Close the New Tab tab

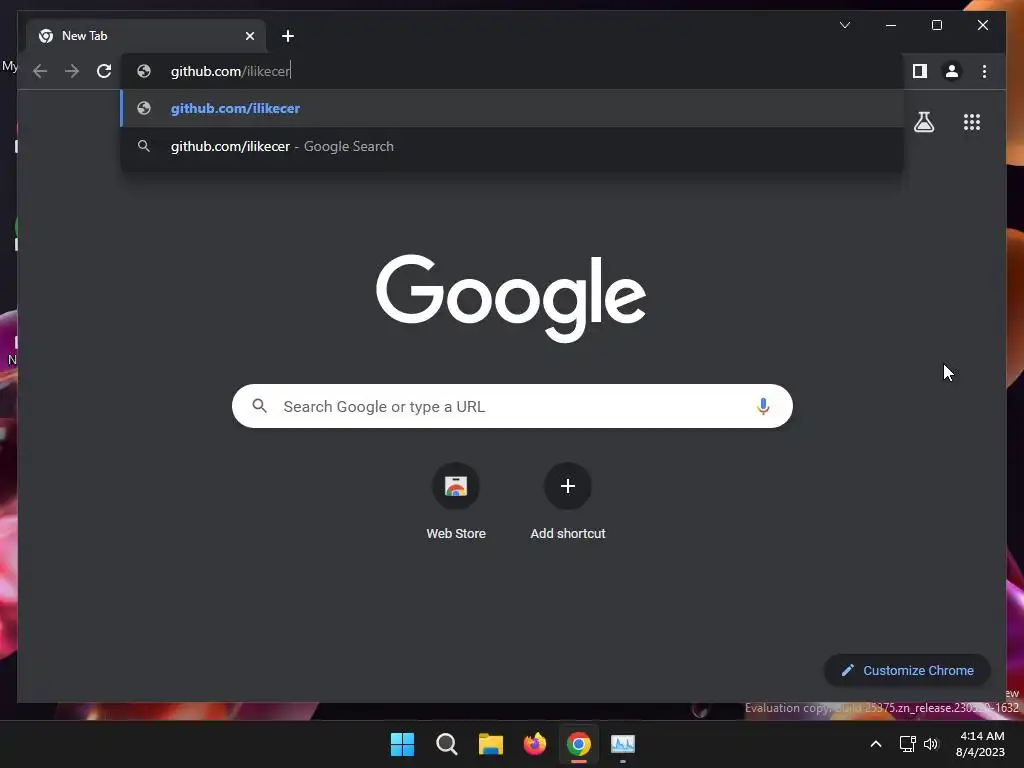[x=249, y=36]
